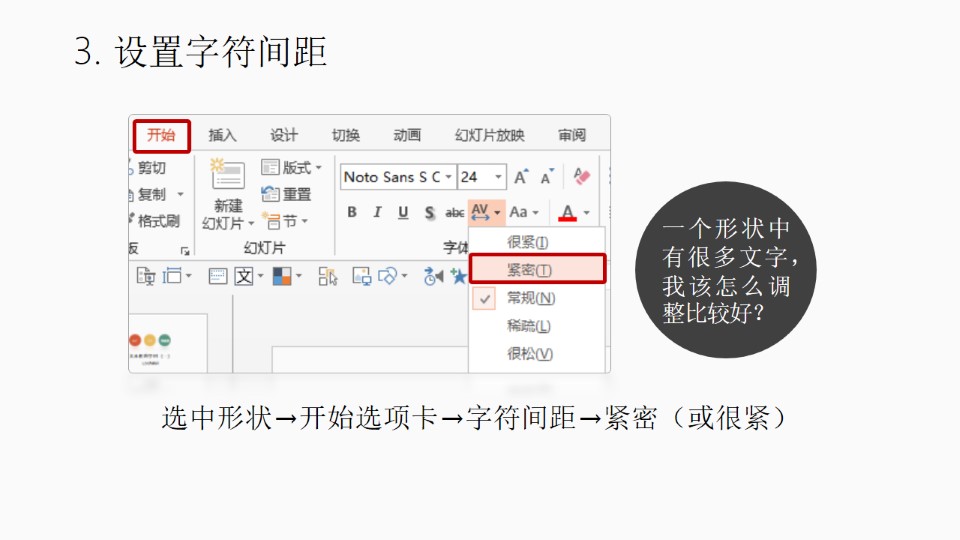The image size is (960, 540).
Task: Apply underline with the U icon
Action: [403, 212]
